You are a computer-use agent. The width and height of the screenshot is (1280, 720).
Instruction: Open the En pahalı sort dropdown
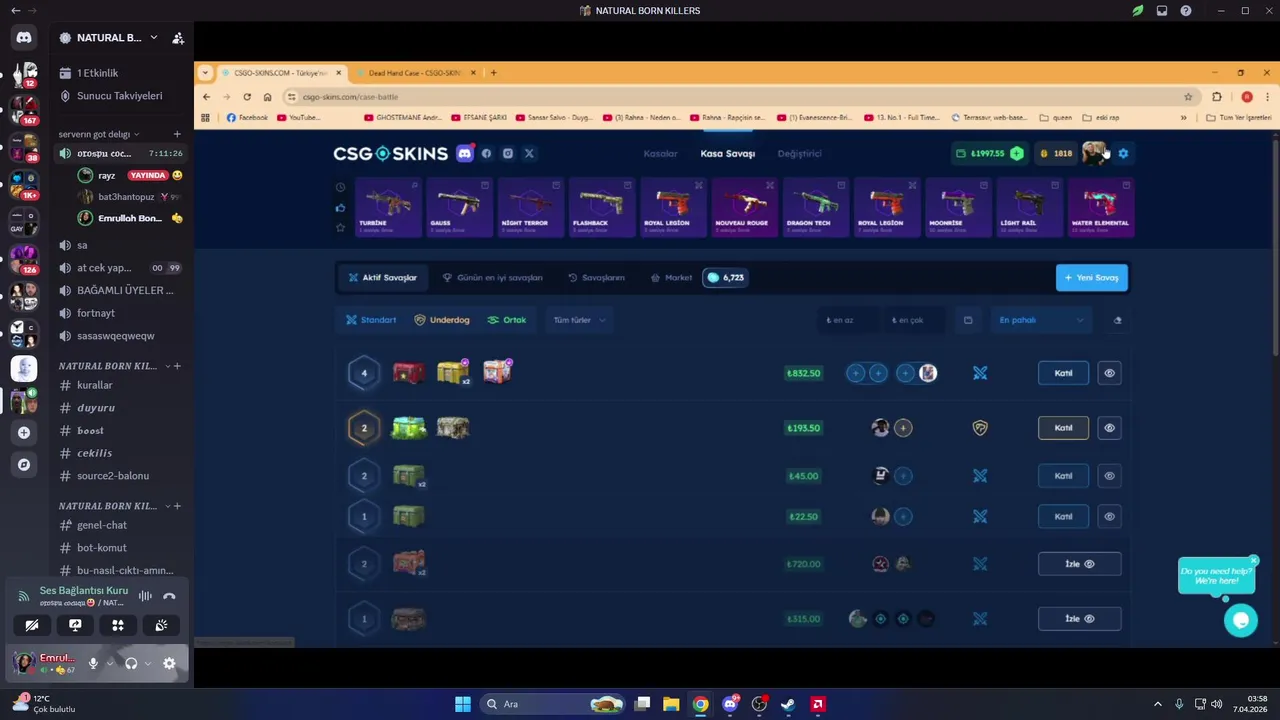1041,320
